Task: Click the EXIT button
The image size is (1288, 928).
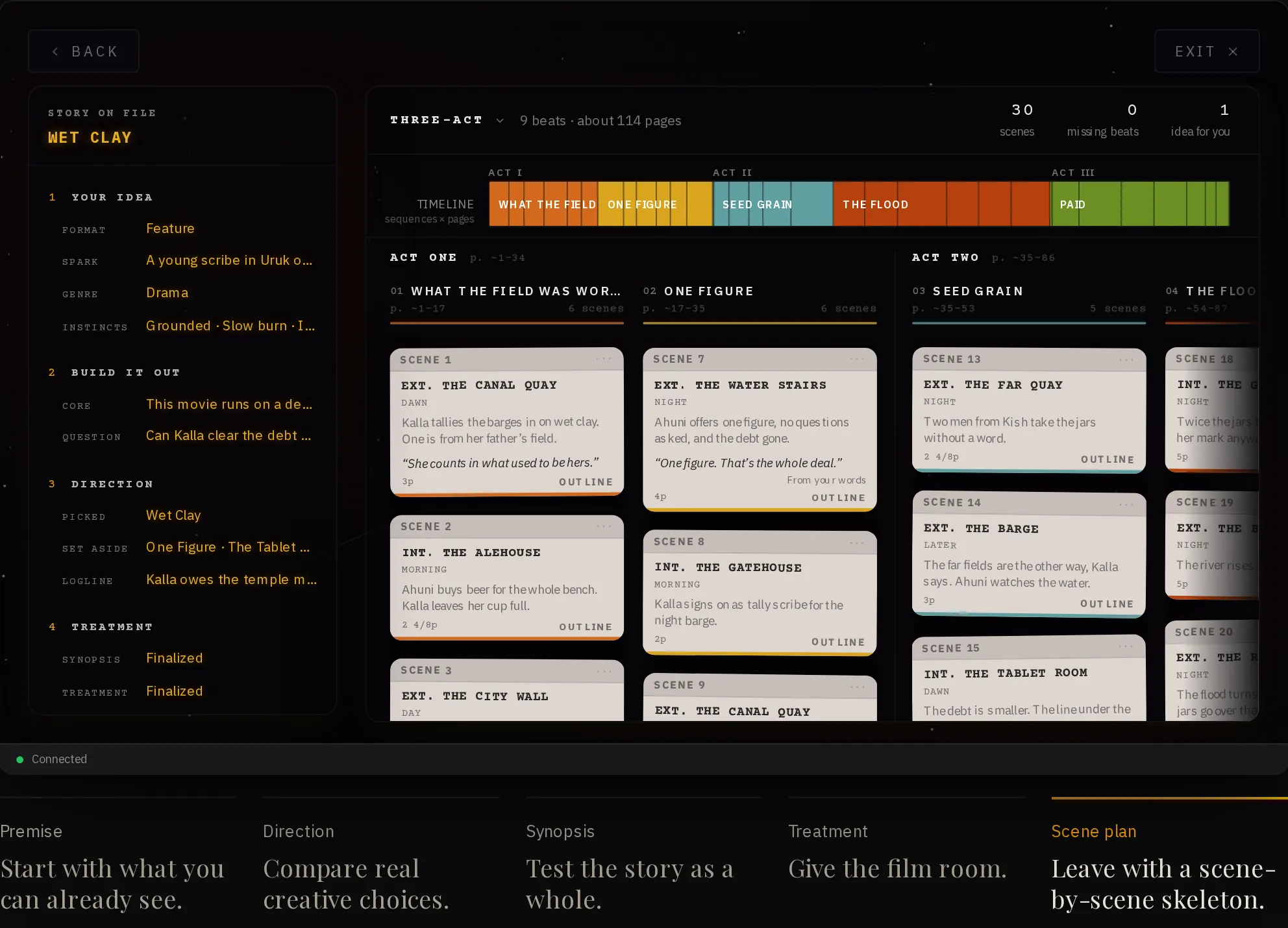Action: (1207, 51)
